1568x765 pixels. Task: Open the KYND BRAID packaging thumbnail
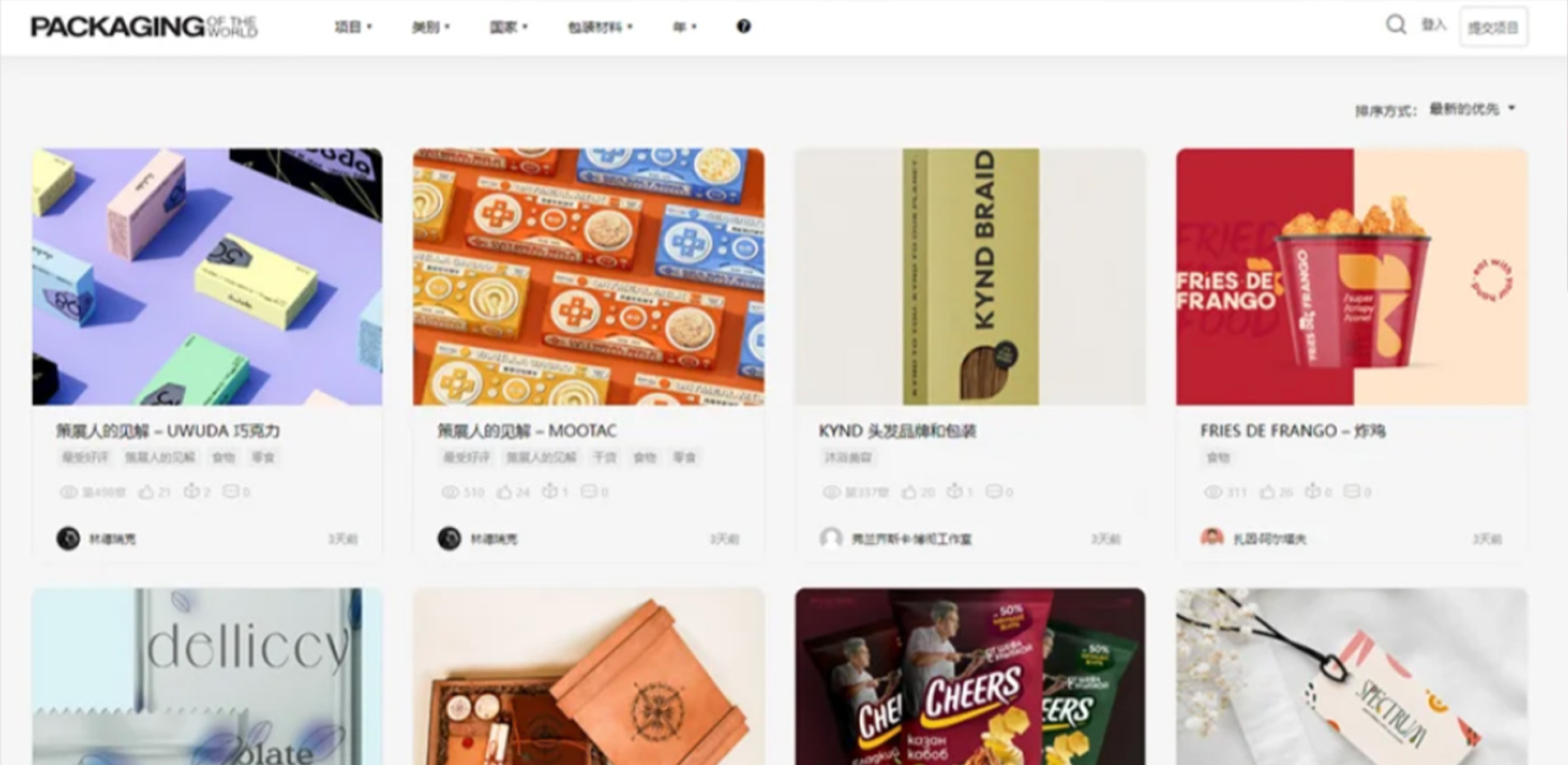[x=970, y=276]
